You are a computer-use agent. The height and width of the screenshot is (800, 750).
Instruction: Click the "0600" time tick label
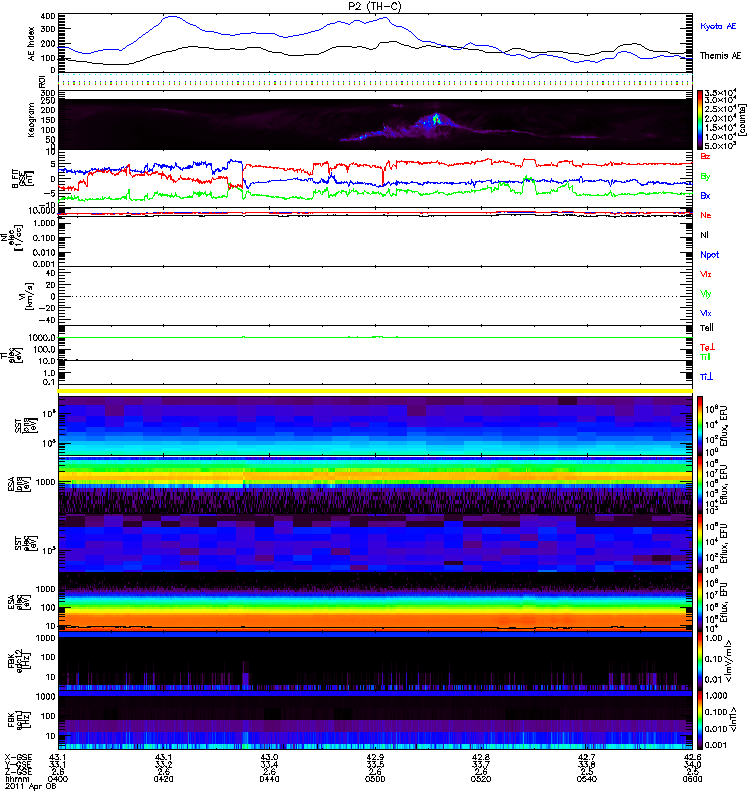coord(692,779)
